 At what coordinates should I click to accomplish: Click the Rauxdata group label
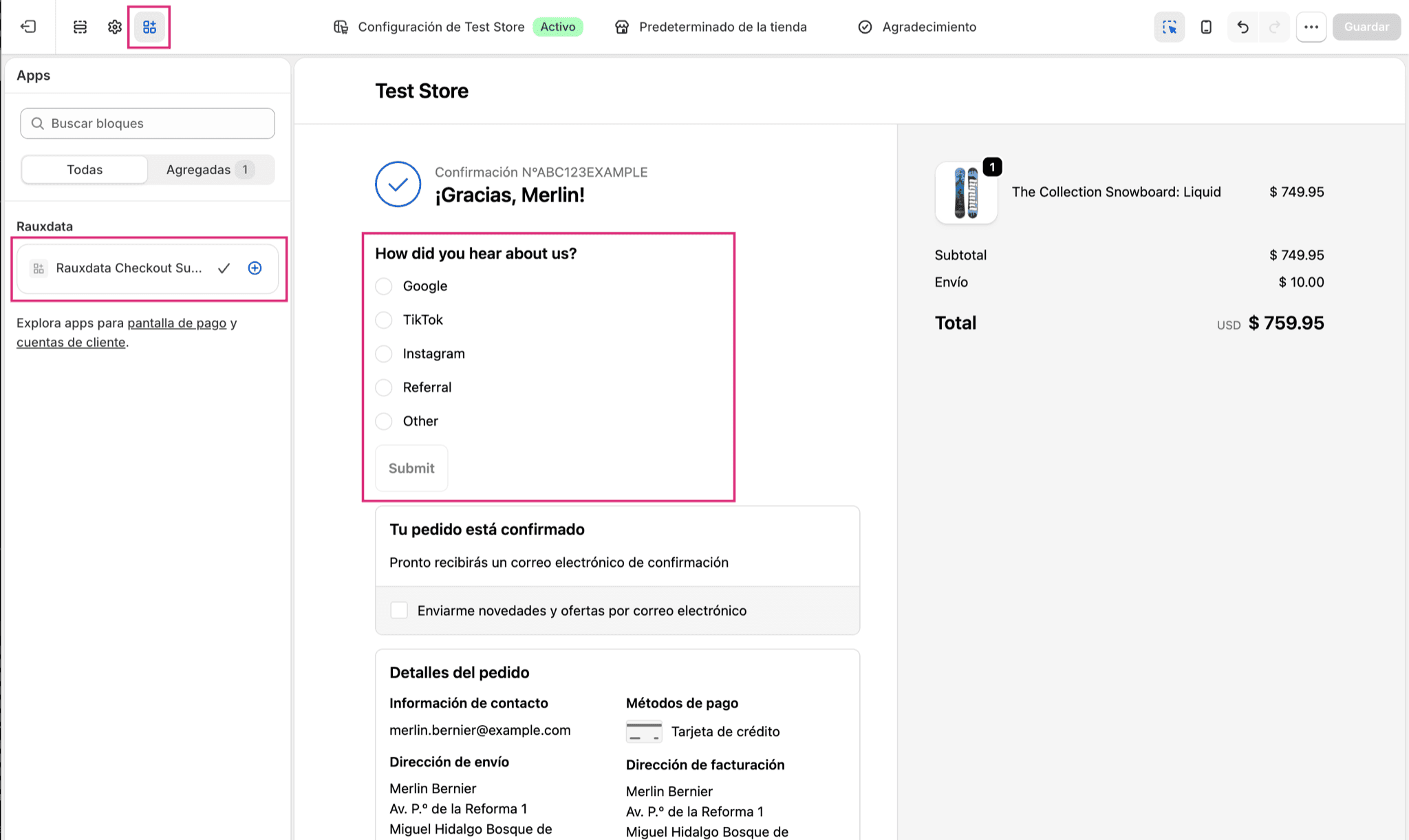click(45, 226)
